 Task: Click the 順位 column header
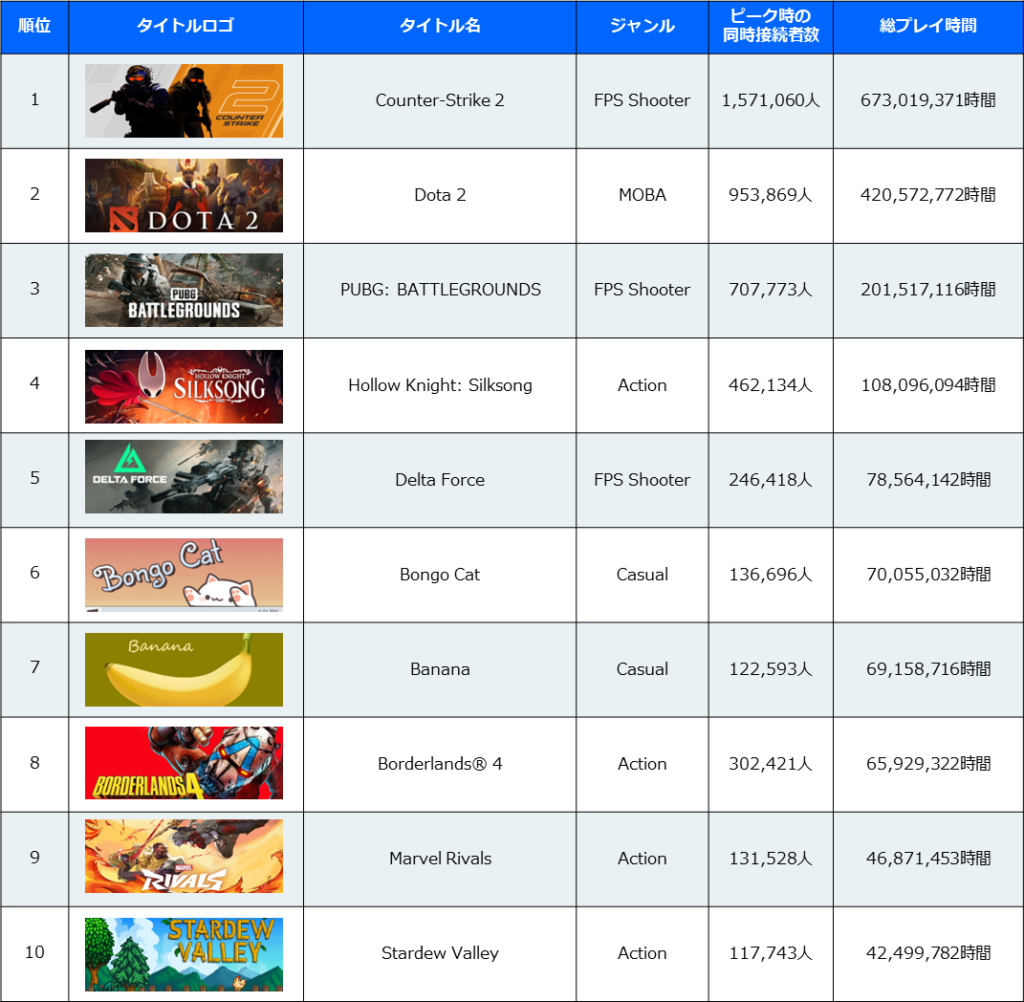pos(35,26)
